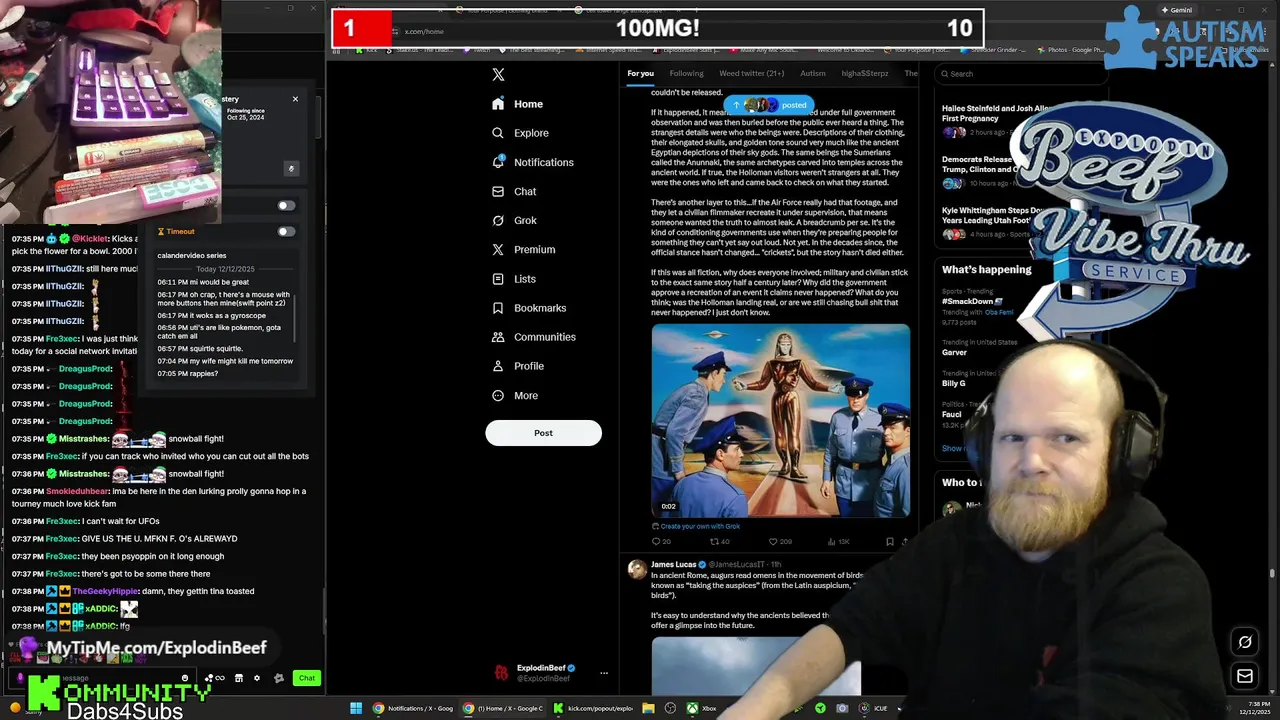Like the Holloman post with 209 likes
Screen dimensions: 1280x720
click(779, 541)
